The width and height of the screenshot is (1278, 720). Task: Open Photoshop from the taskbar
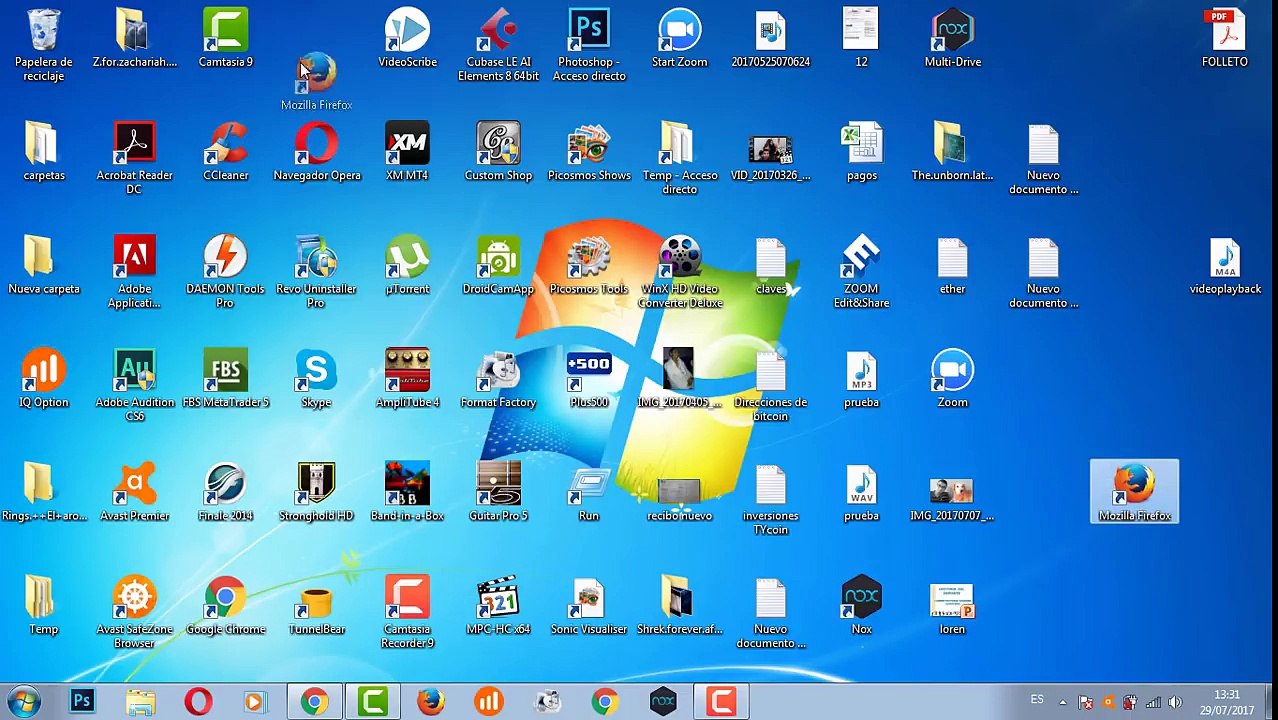pyautogui.click(x=82, y=702)
